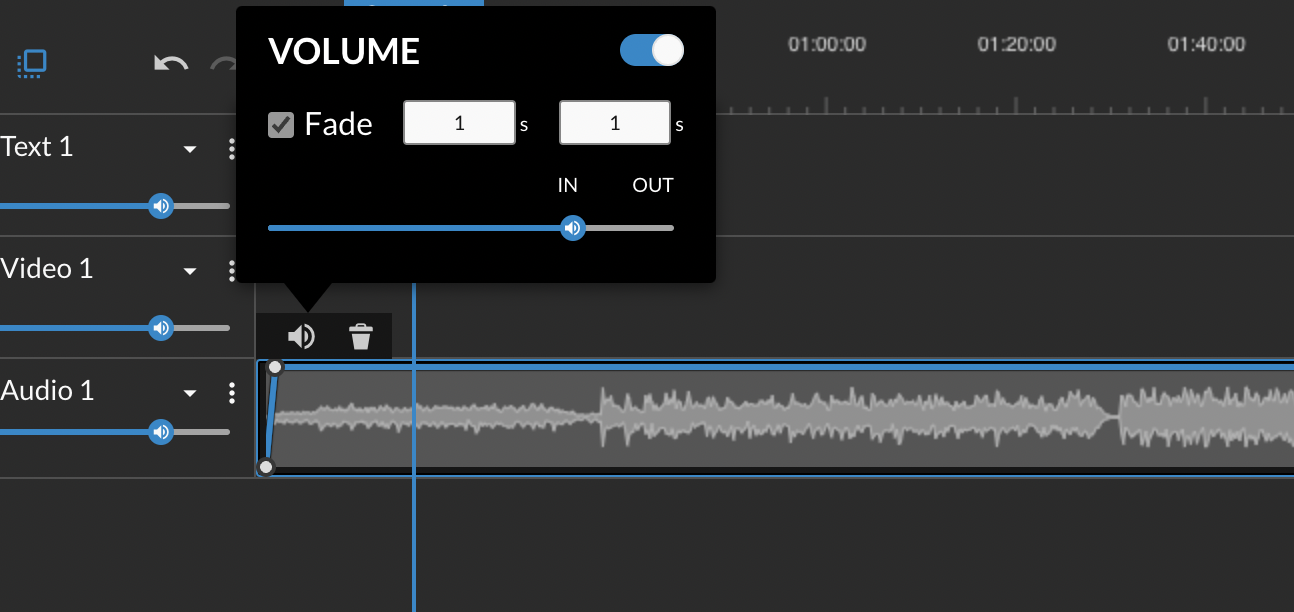
Task: Expand the Audio 1 track dropdown
Action: (x=190, y=392)
